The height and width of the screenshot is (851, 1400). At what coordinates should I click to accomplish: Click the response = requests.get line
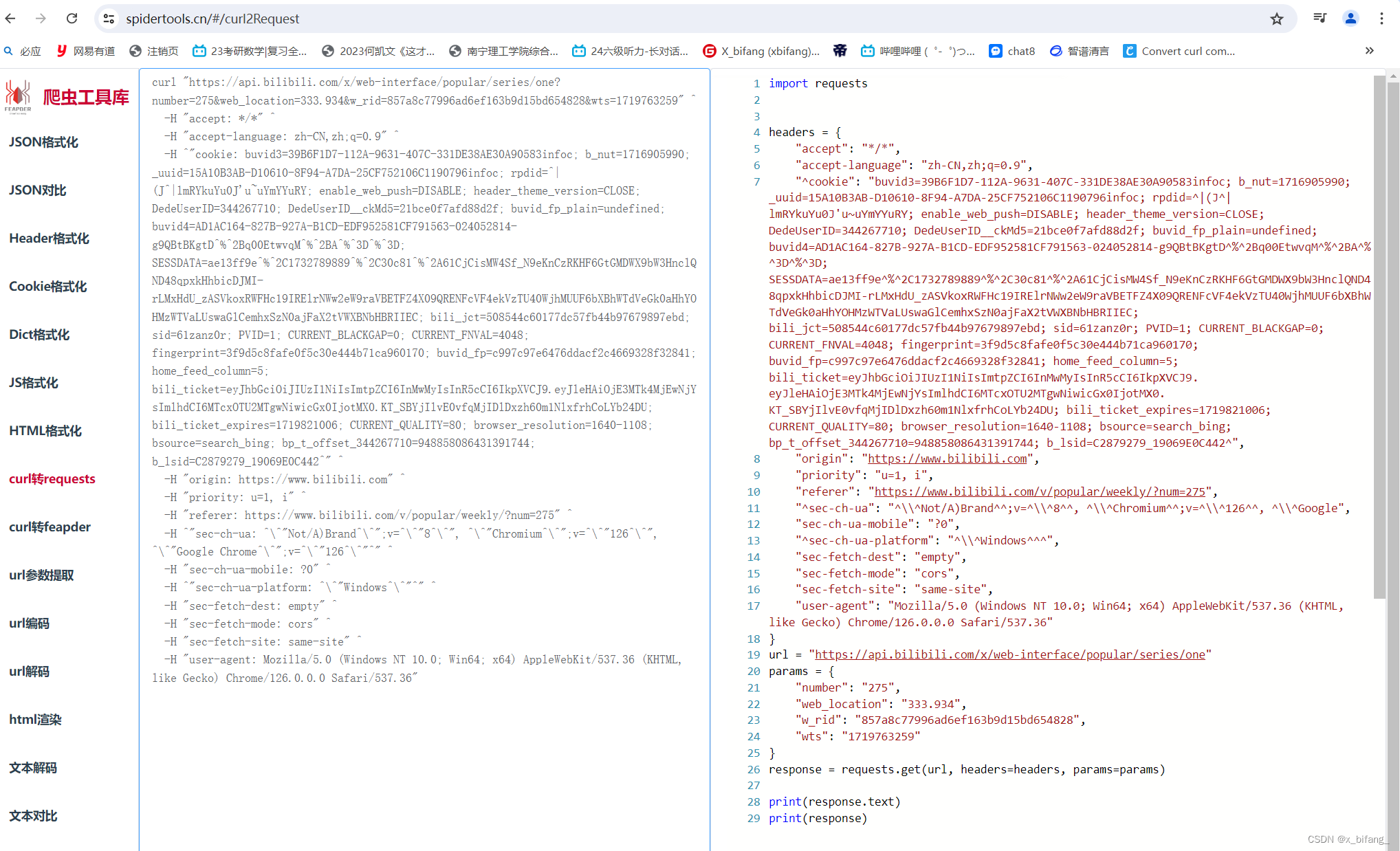point(967,769)
